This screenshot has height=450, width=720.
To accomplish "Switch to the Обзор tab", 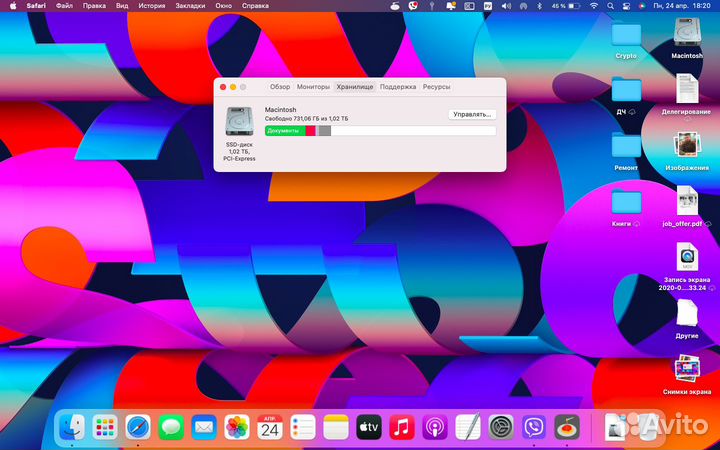I will [280, 87].
